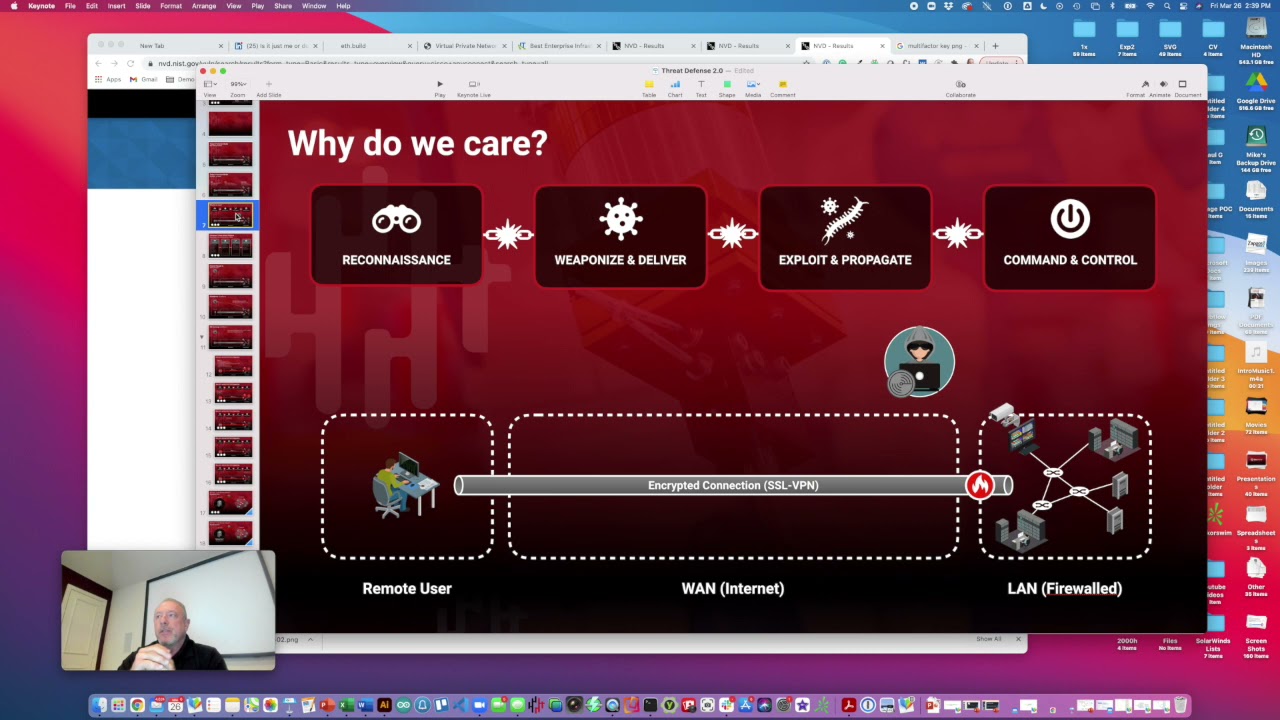Select the Weaponize & Deliver box

(620, 236)
